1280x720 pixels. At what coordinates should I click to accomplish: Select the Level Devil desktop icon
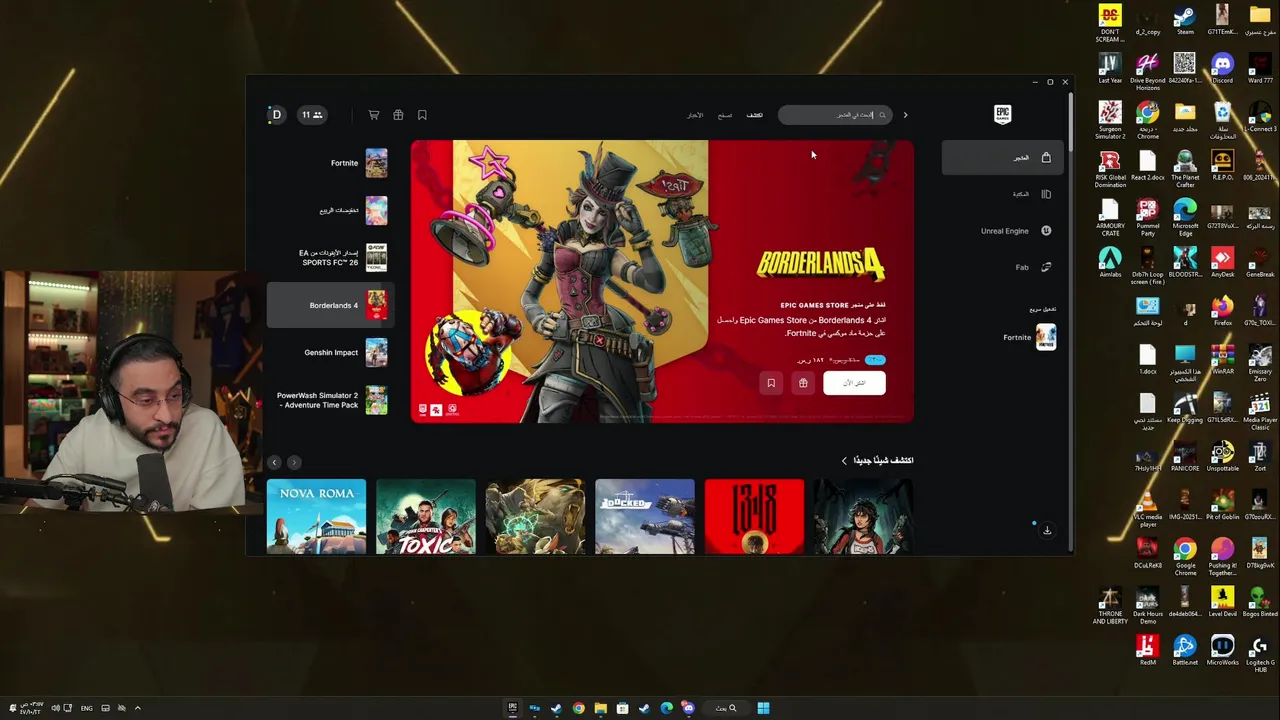click(x=1222, y=602)
